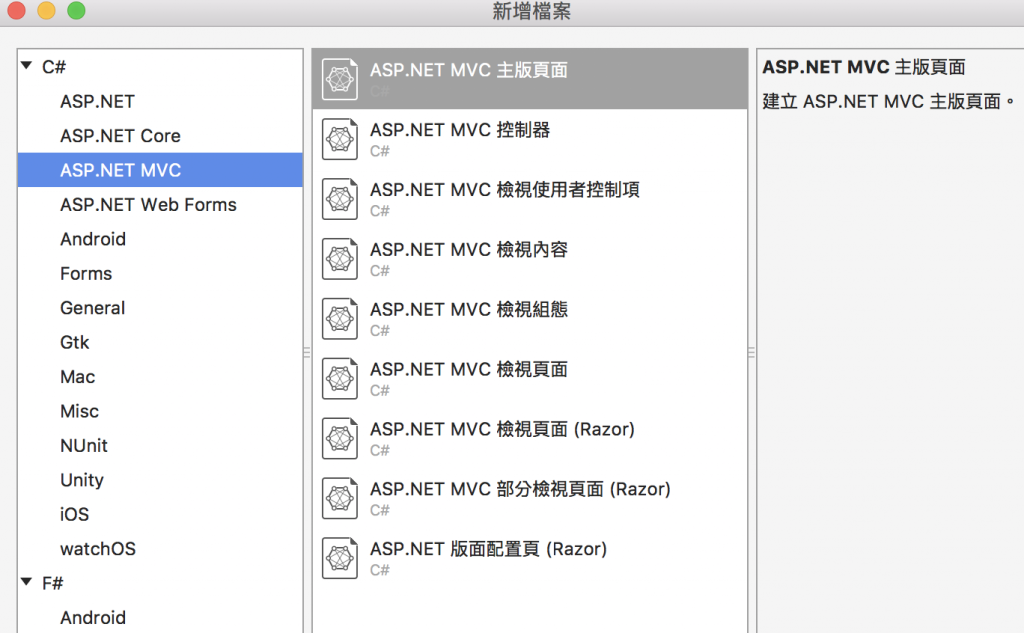Click the 版面配置頁 (Razor) template icon
Screen dimensions: 1024x633
point(340,559)
